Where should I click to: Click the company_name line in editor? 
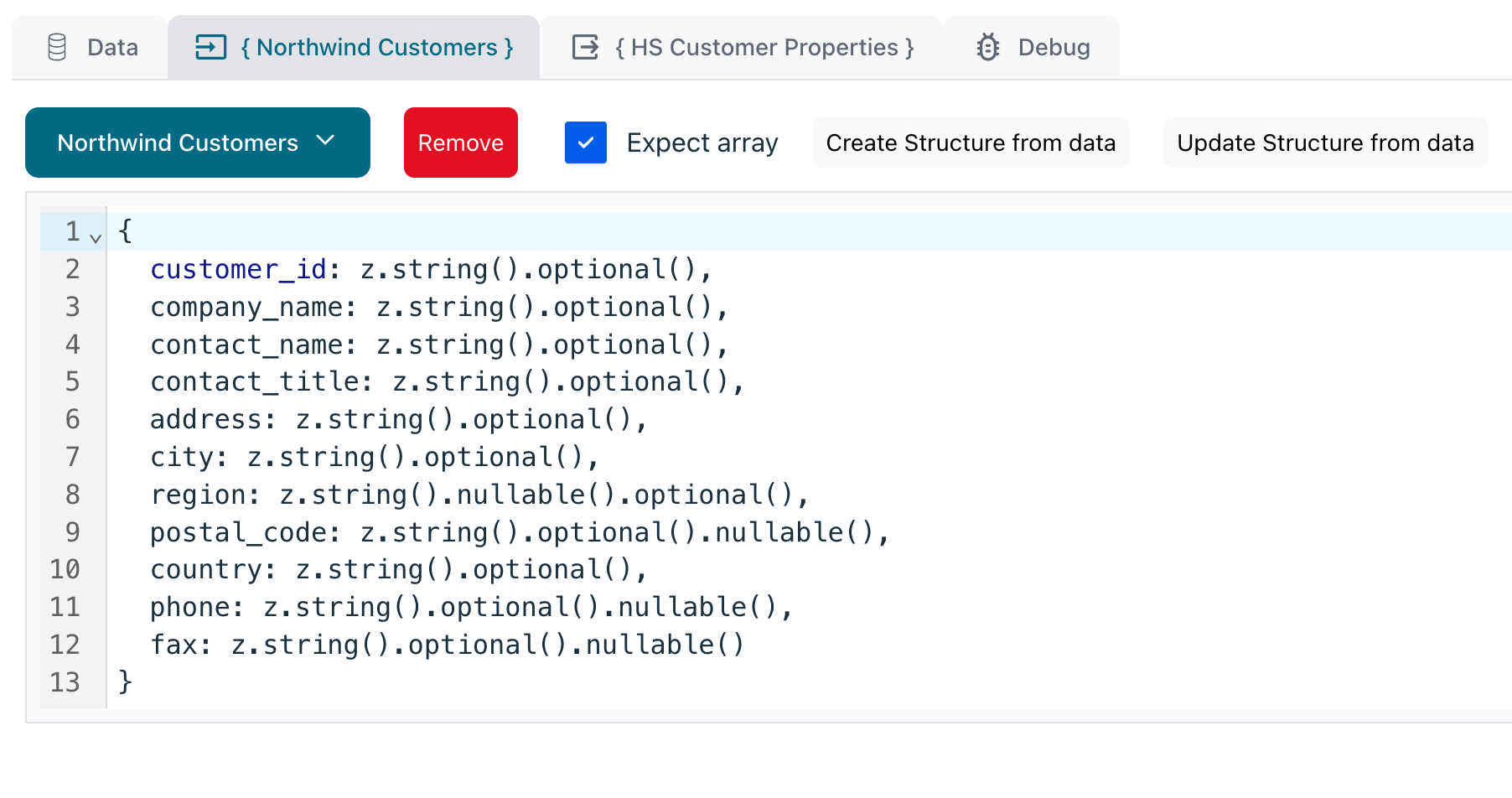point(439,307)
